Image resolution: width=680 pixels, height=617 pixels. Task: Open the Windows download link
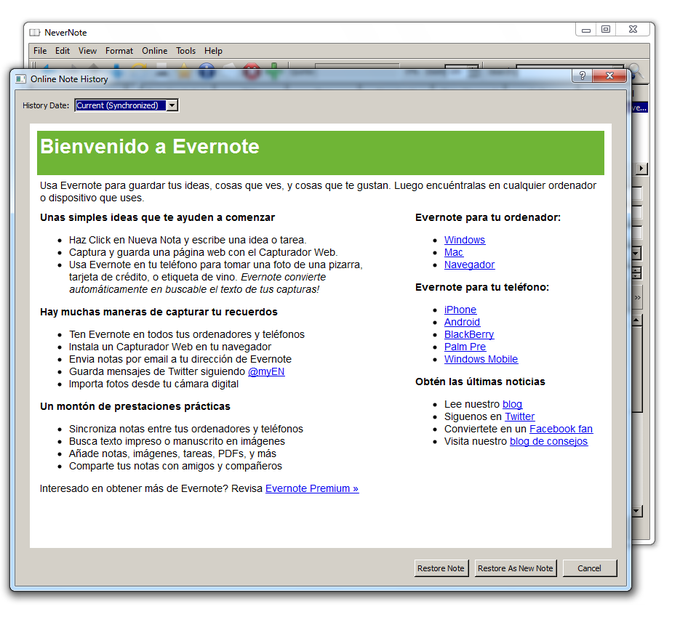click(x=464, y=240)
